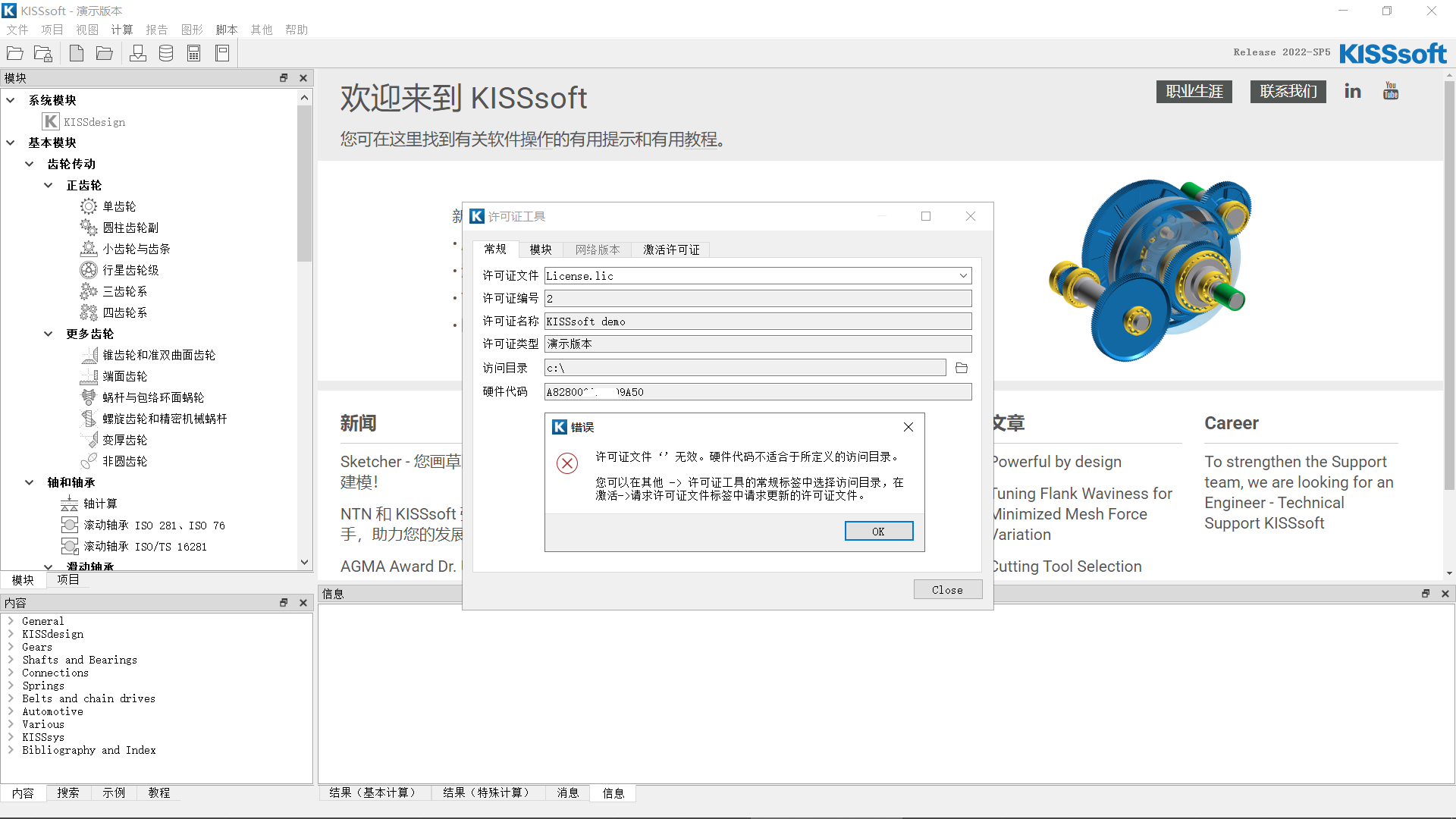This screenshot has height=819, width=1456.
Task: Expand the Gears section in 内容 panel
Action: tap(10, 646)
